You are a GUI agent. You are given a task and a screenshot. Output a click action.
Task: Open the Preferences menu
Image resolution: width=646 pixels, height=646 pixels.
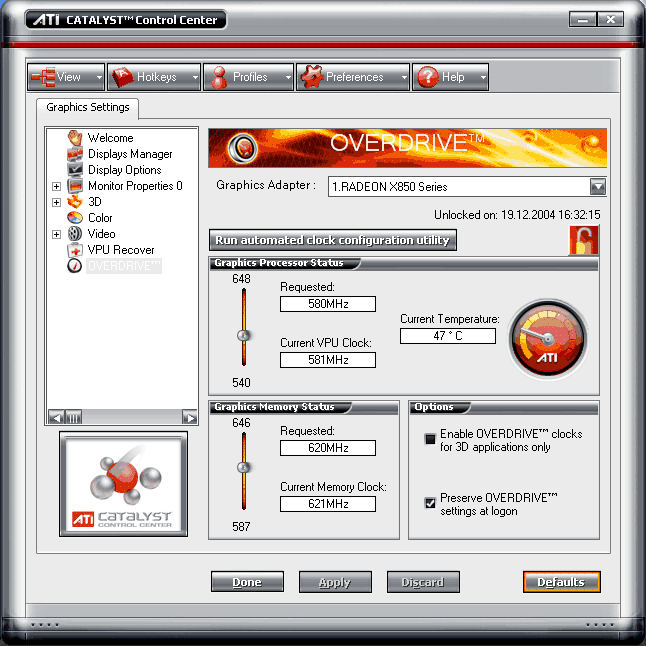pyautogui.click(x=353, y=77)
